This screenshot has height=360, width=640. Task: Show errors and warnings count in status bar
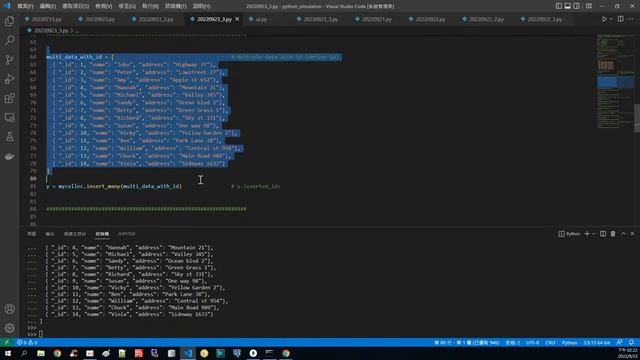(x=27, y=342)
